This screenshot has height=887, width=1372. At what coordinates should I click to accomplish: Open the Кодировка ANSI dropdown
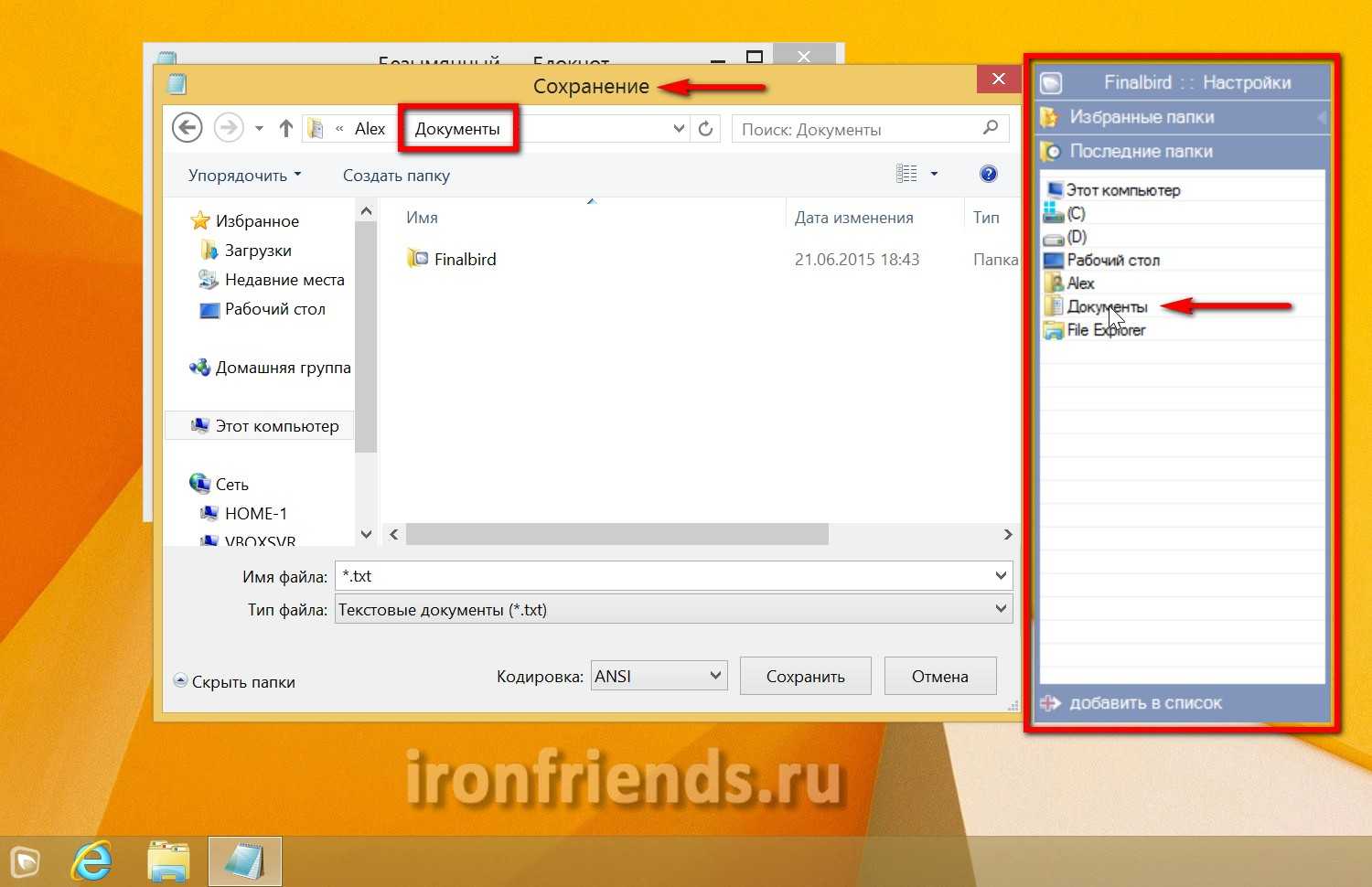coord(659,676)
